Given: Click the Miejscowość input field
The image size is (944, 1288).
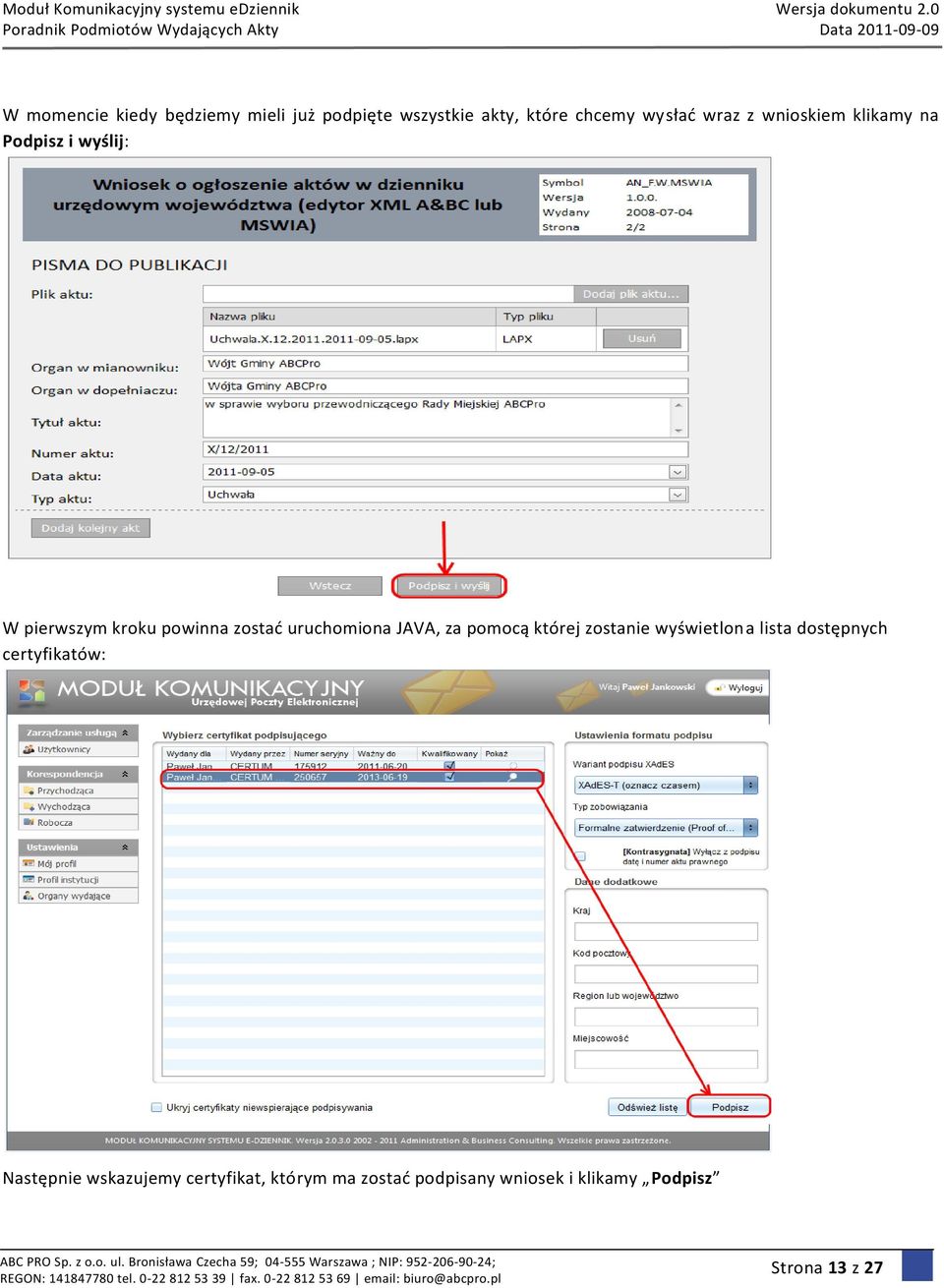Looking at the screenshot, I should (666, 1059).
